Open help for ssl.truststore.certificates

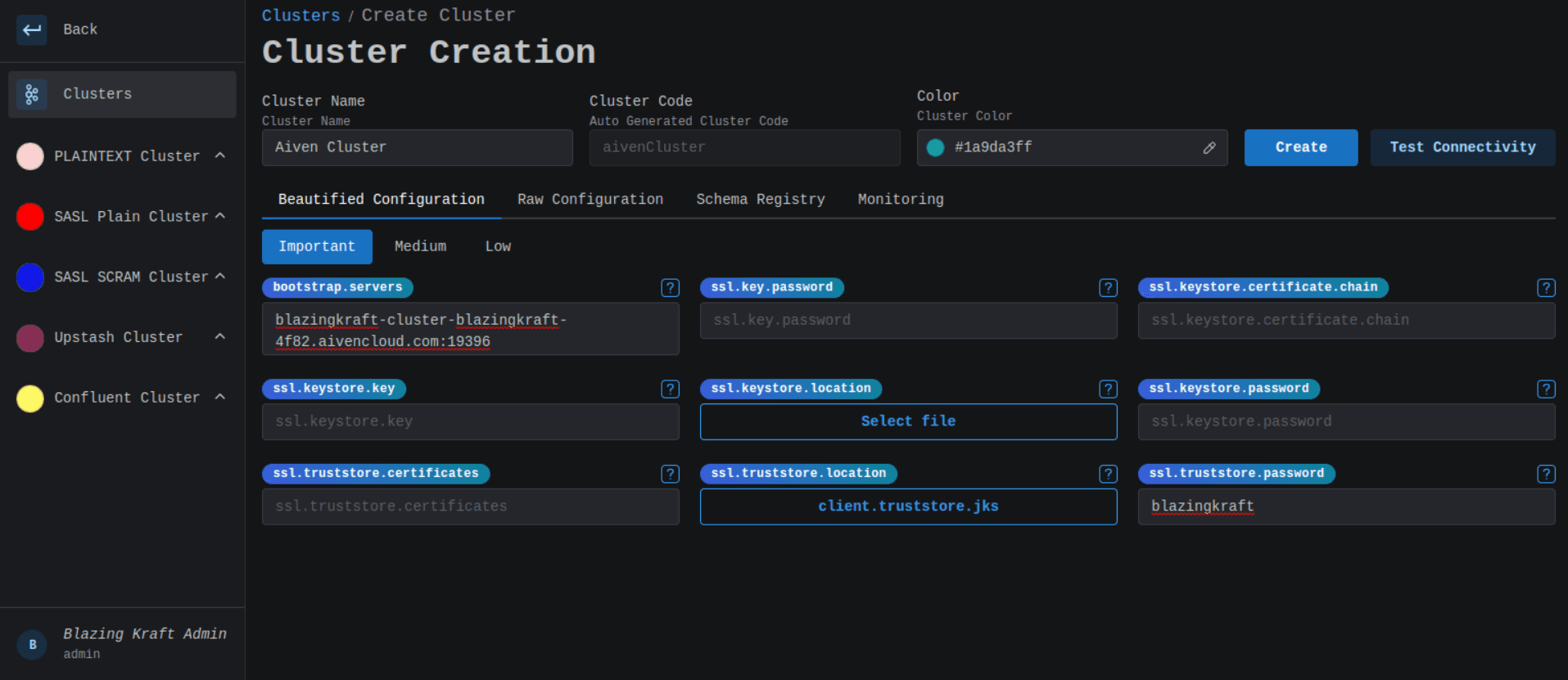click(x=670, y=474)
